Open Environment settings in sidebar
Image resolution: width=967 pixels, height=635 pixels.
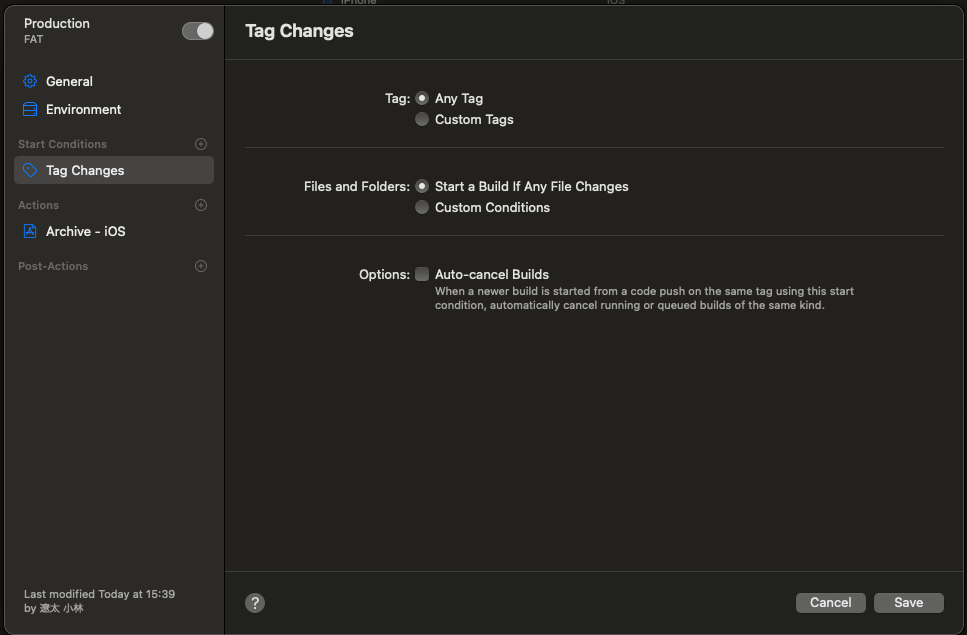click(x=114, y=109)
